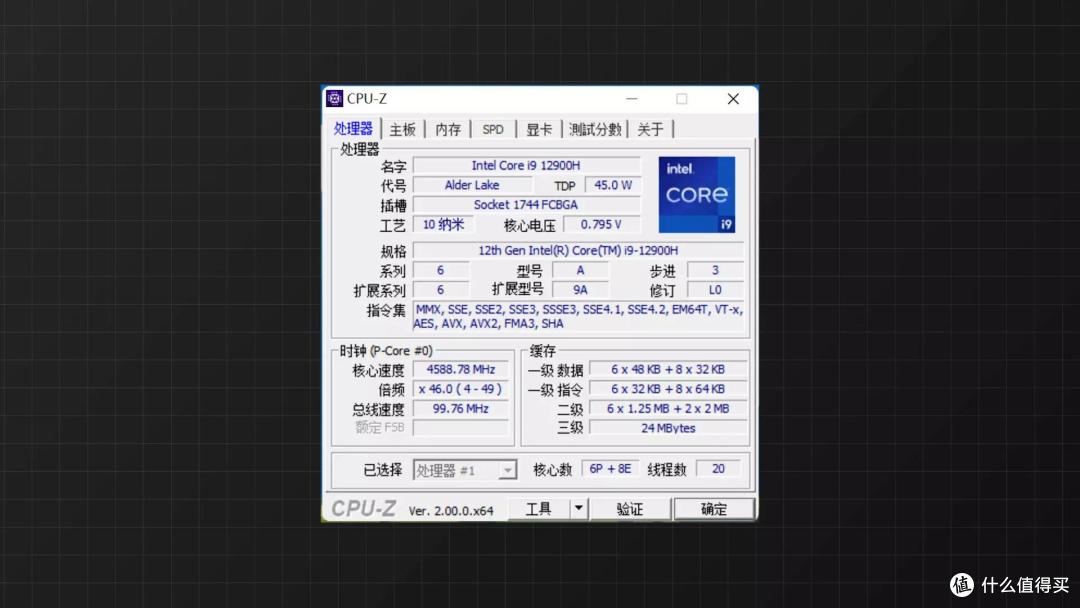Click the Intel Core i9 logo badge
This screenshot has height=608, width=1080.
(x=696, y=195)
